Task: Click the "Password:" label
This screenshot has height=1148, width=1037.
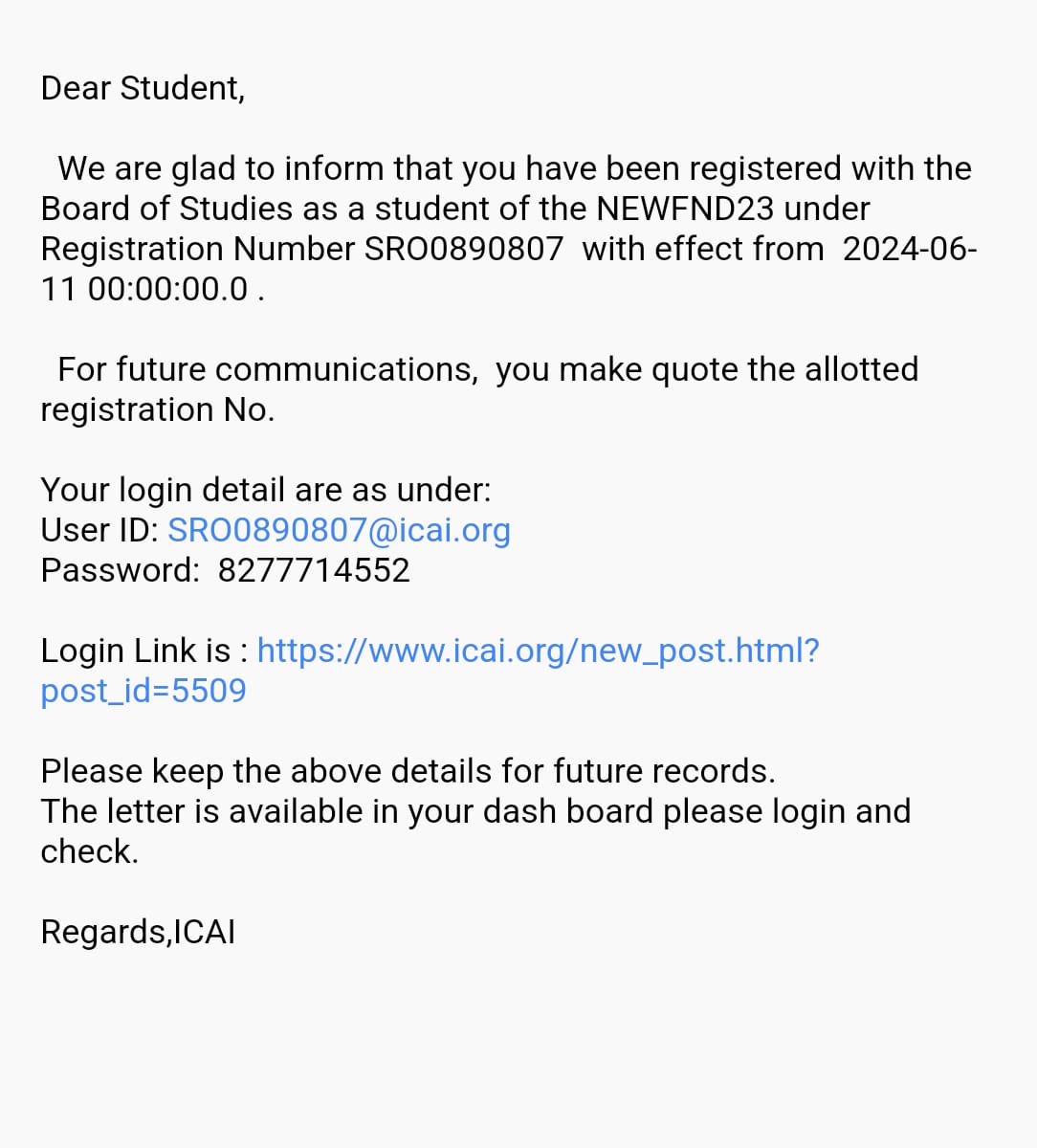Action: point(120,570)
